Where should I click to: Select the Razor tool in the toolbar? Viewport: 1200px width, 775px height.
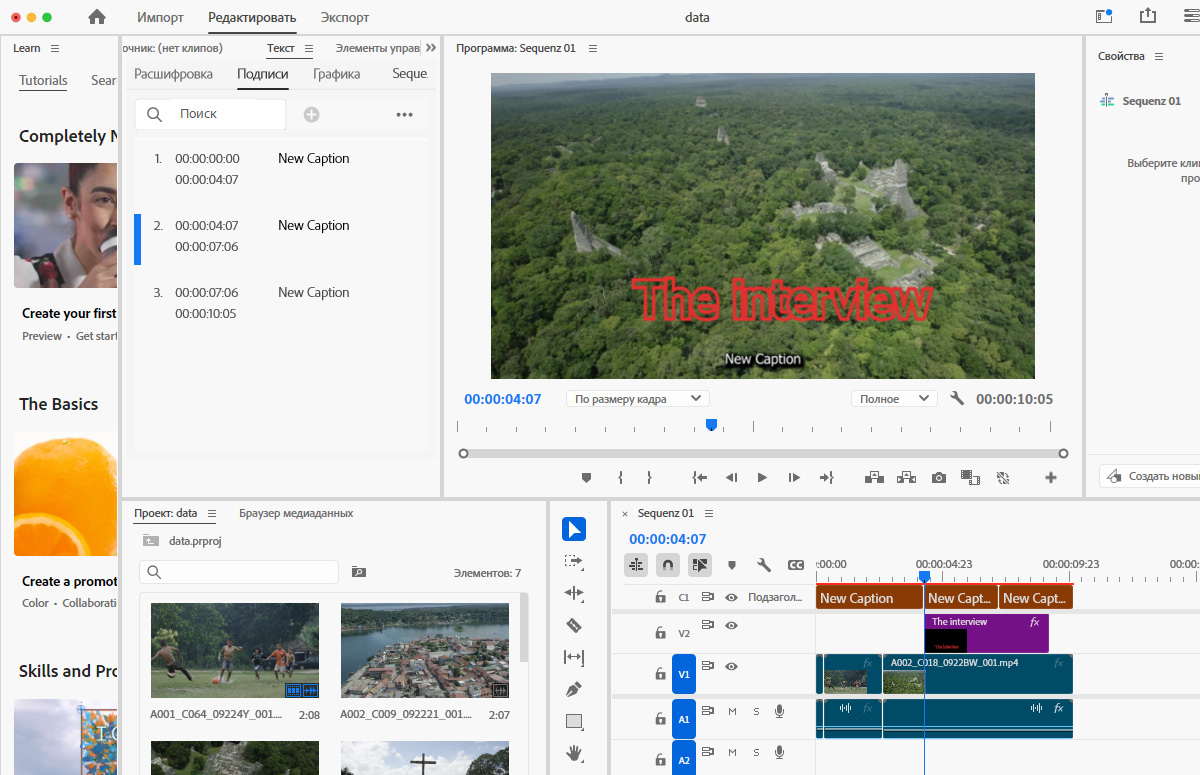[574, 625]
